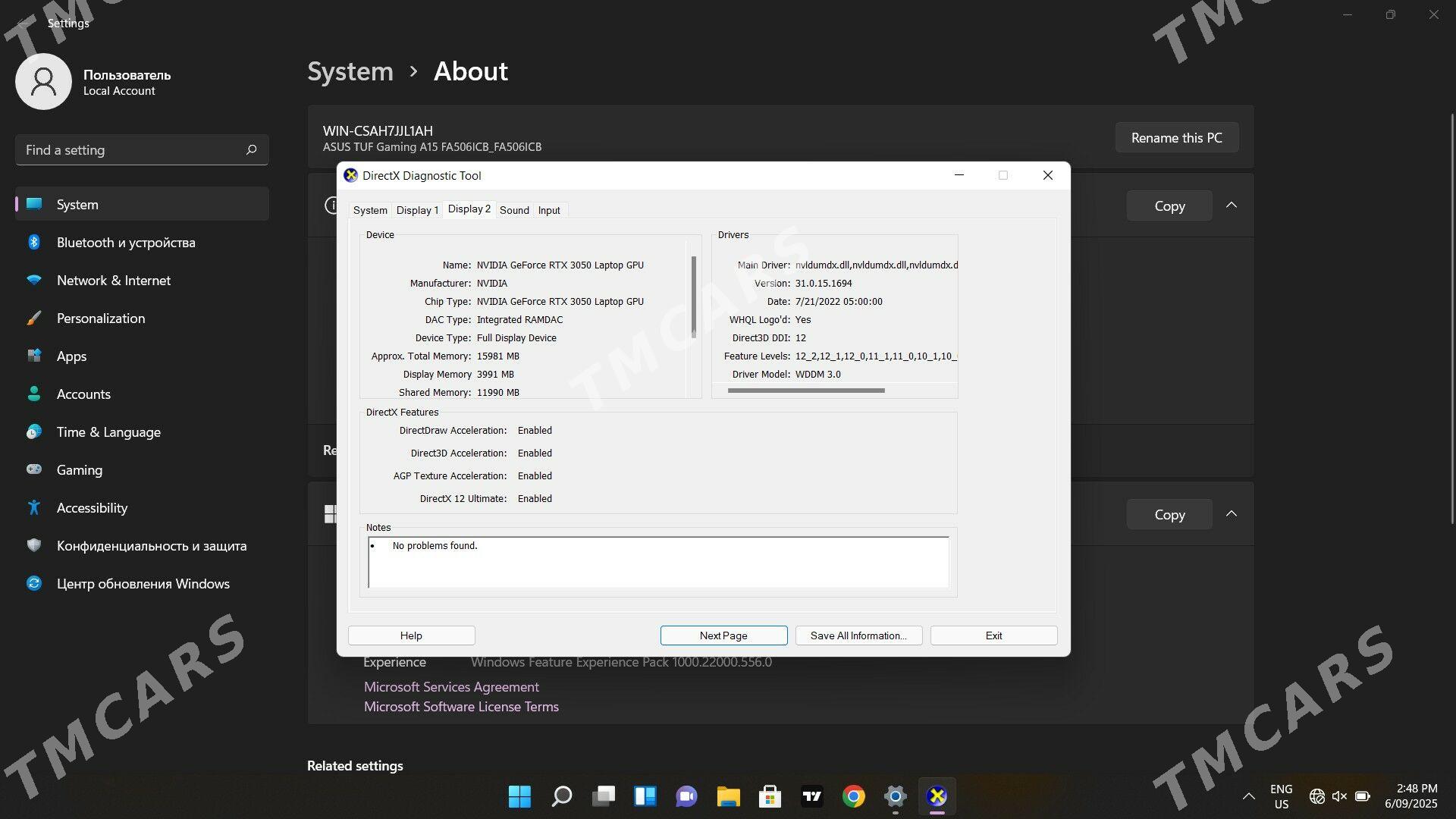Select the DirectX Diagnostic taskbar icon

[x=937, y=796]
